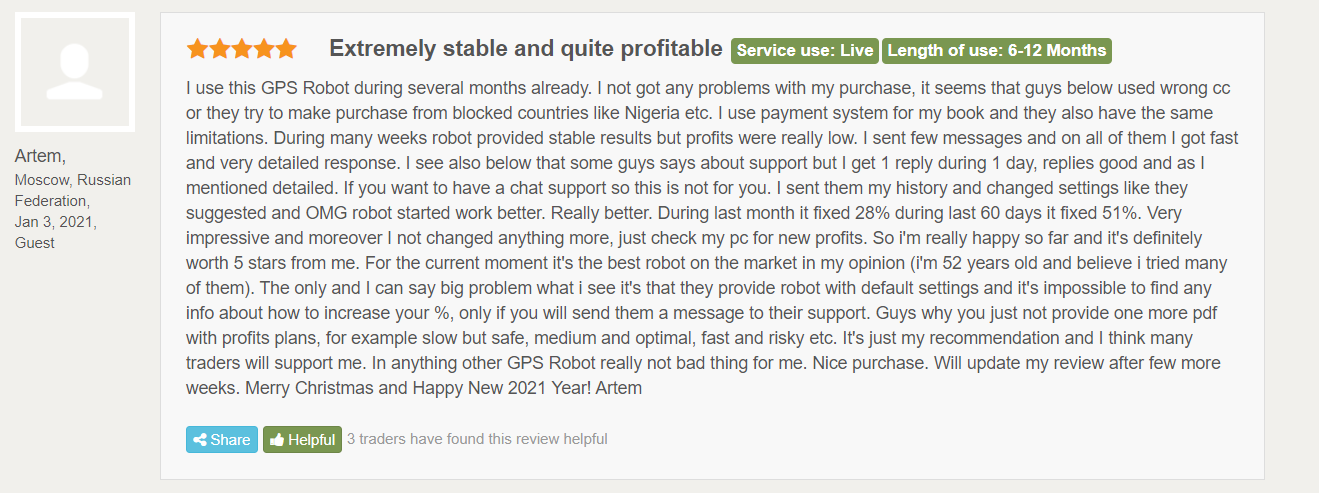Click the thumbs-up icon
Screen dimensions: 1319x493
(277, 440)
